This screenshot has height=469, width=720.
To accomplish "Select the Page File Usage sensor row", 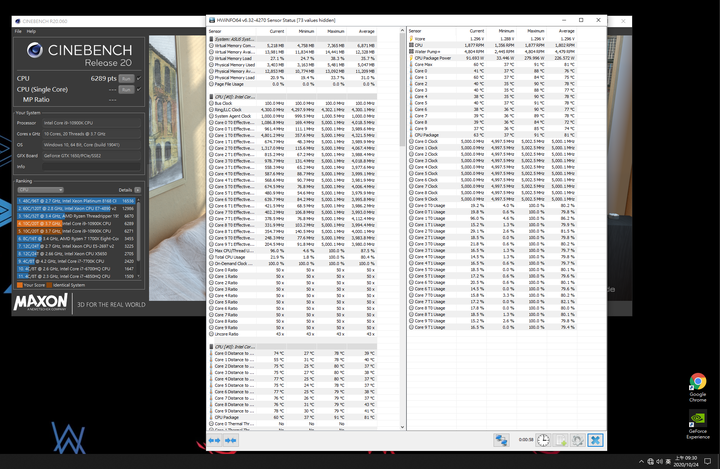I will (293, 84).
